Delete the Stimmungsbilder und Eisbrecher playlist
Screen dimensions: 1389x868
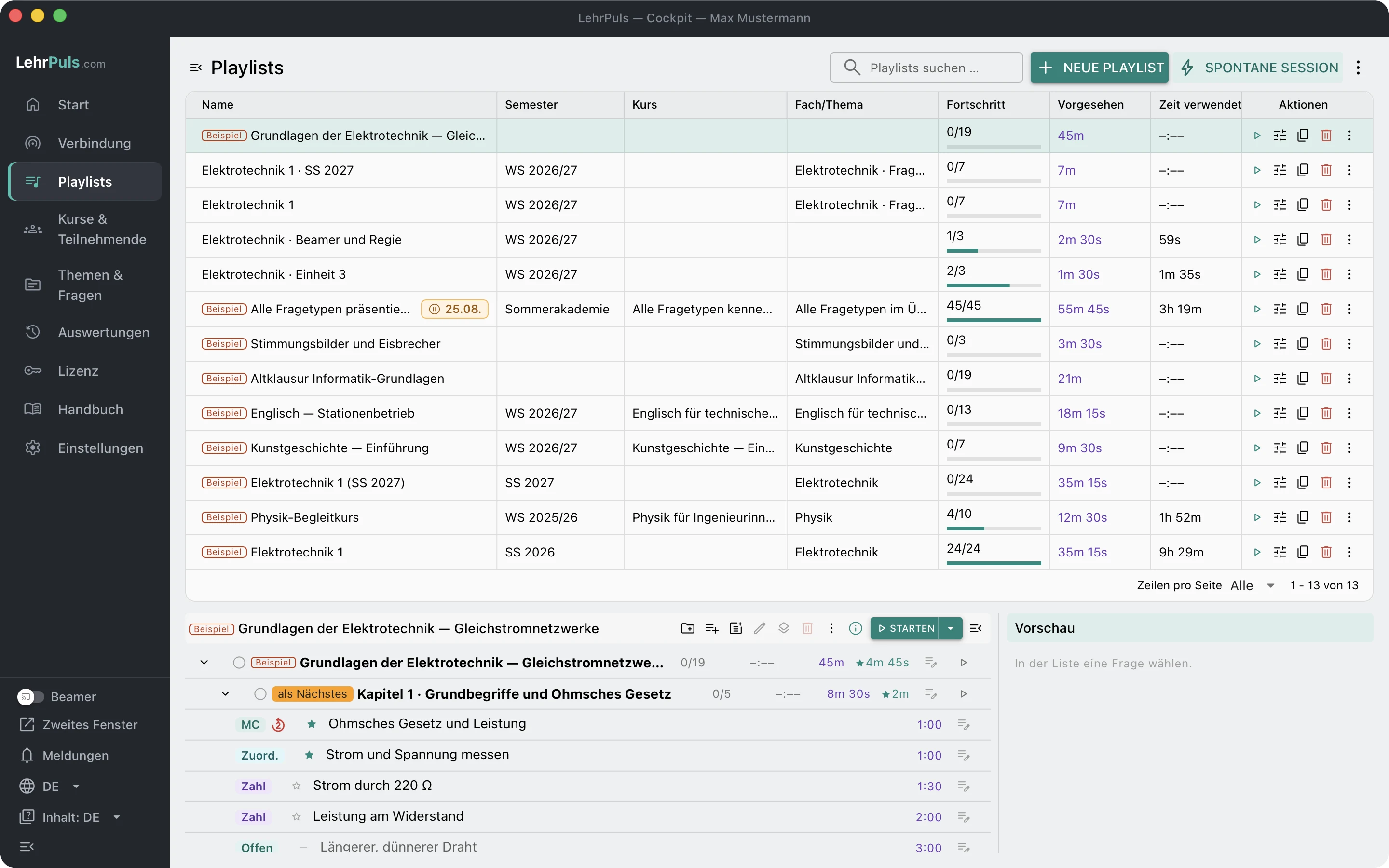click(x=1326, y=344)
